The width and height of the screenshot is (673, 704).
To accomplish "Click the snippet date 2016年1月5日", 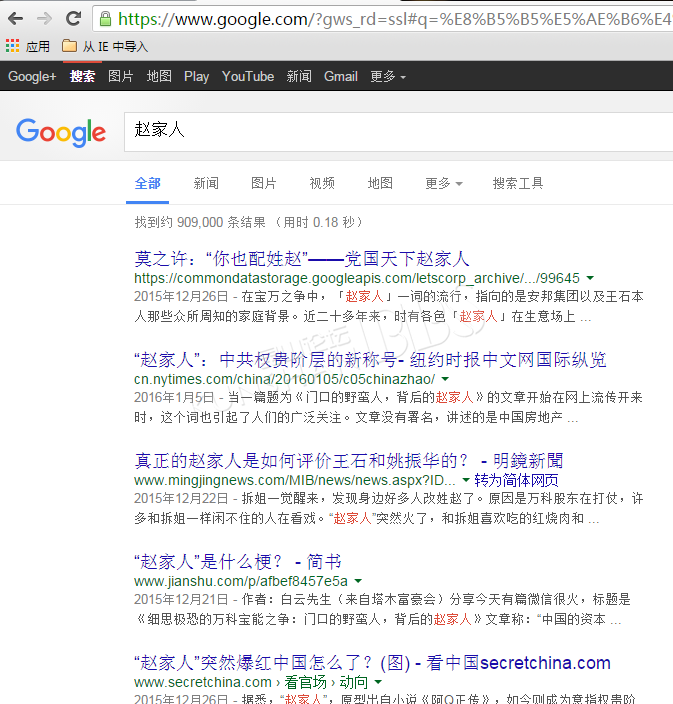I will (x=174, y=397).
